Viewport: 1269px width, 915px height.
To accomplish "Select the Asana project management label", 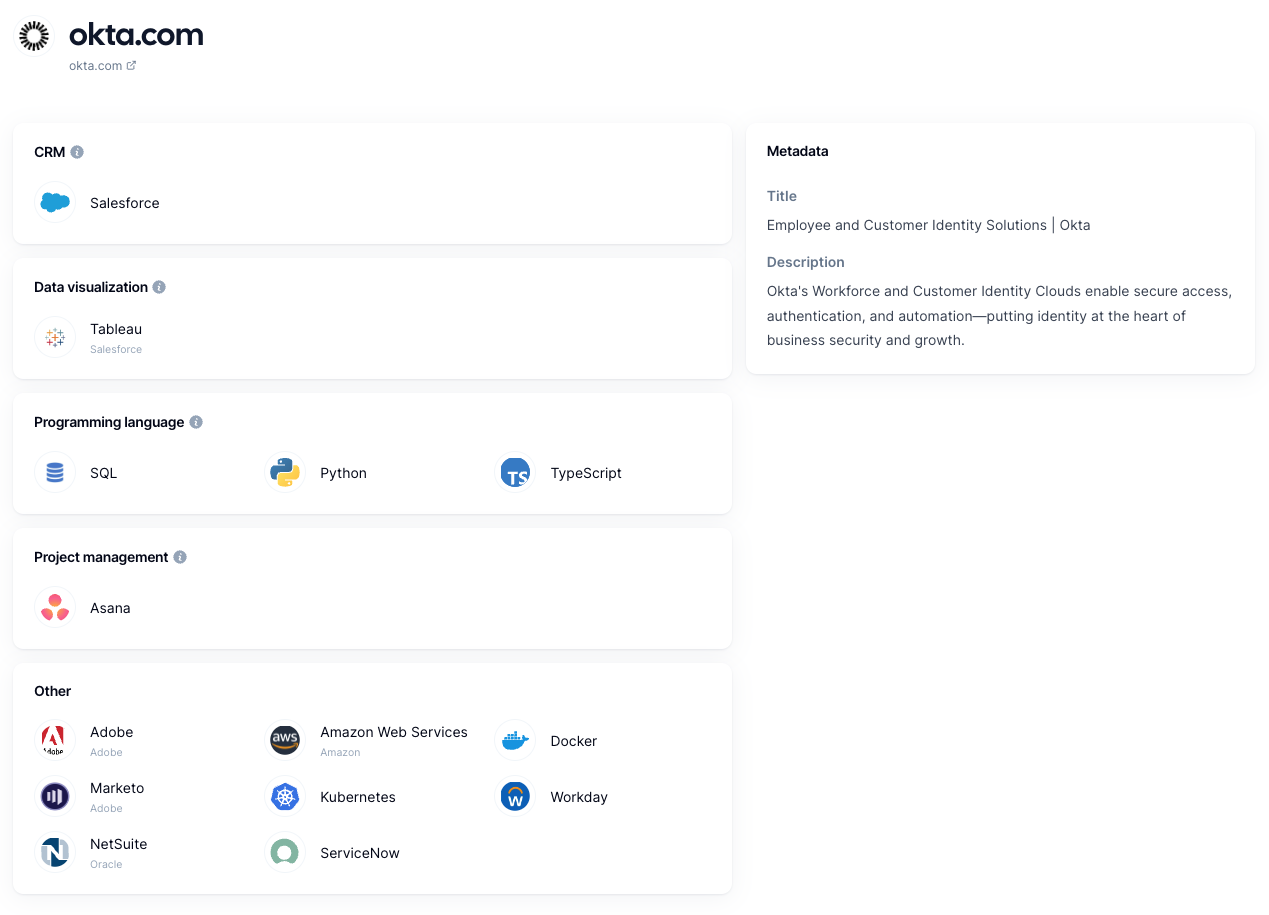I will [x=110, y=608].
